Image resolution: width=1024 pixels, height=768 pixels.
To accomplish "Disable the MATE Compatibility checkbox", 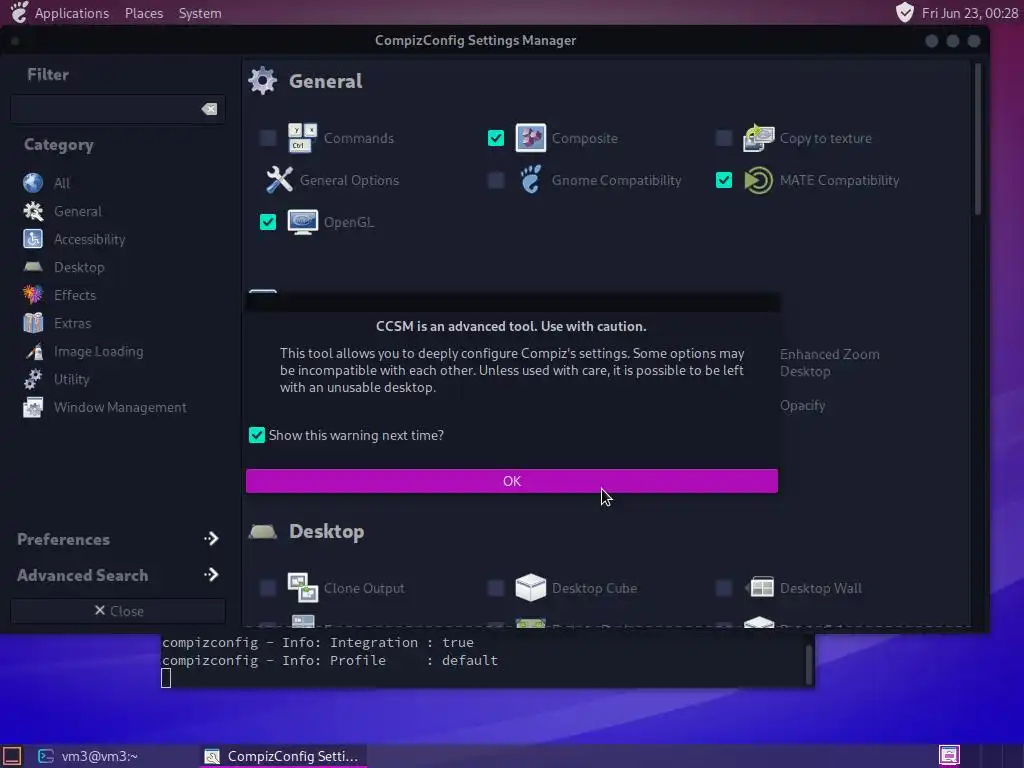I will tap(724, 180).
